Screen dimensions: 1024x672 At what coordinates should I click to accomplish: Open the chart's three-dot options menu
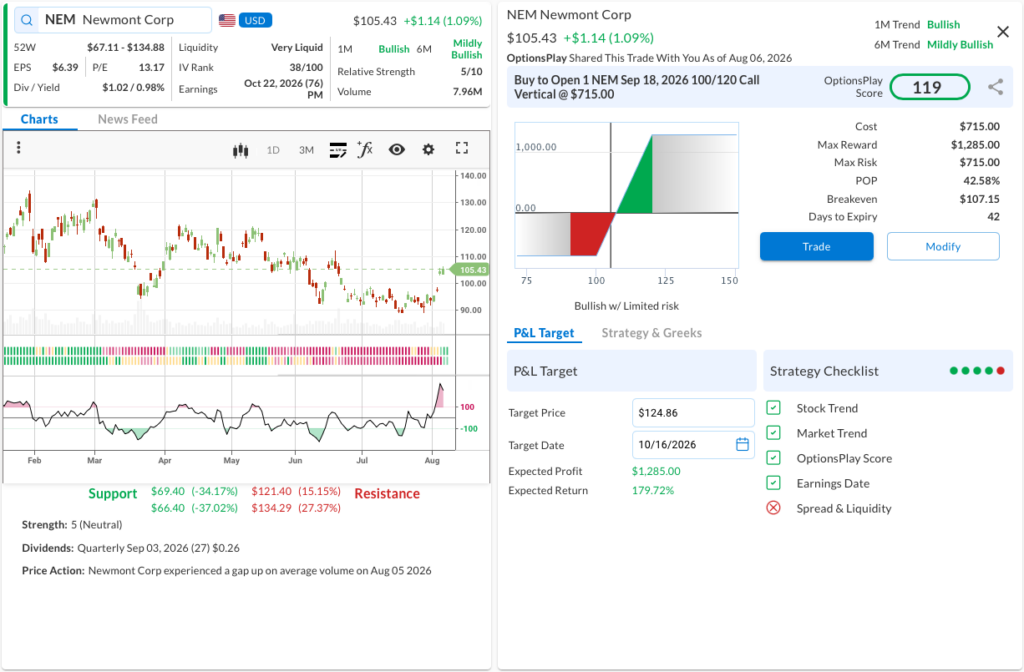tap(18, 148)
